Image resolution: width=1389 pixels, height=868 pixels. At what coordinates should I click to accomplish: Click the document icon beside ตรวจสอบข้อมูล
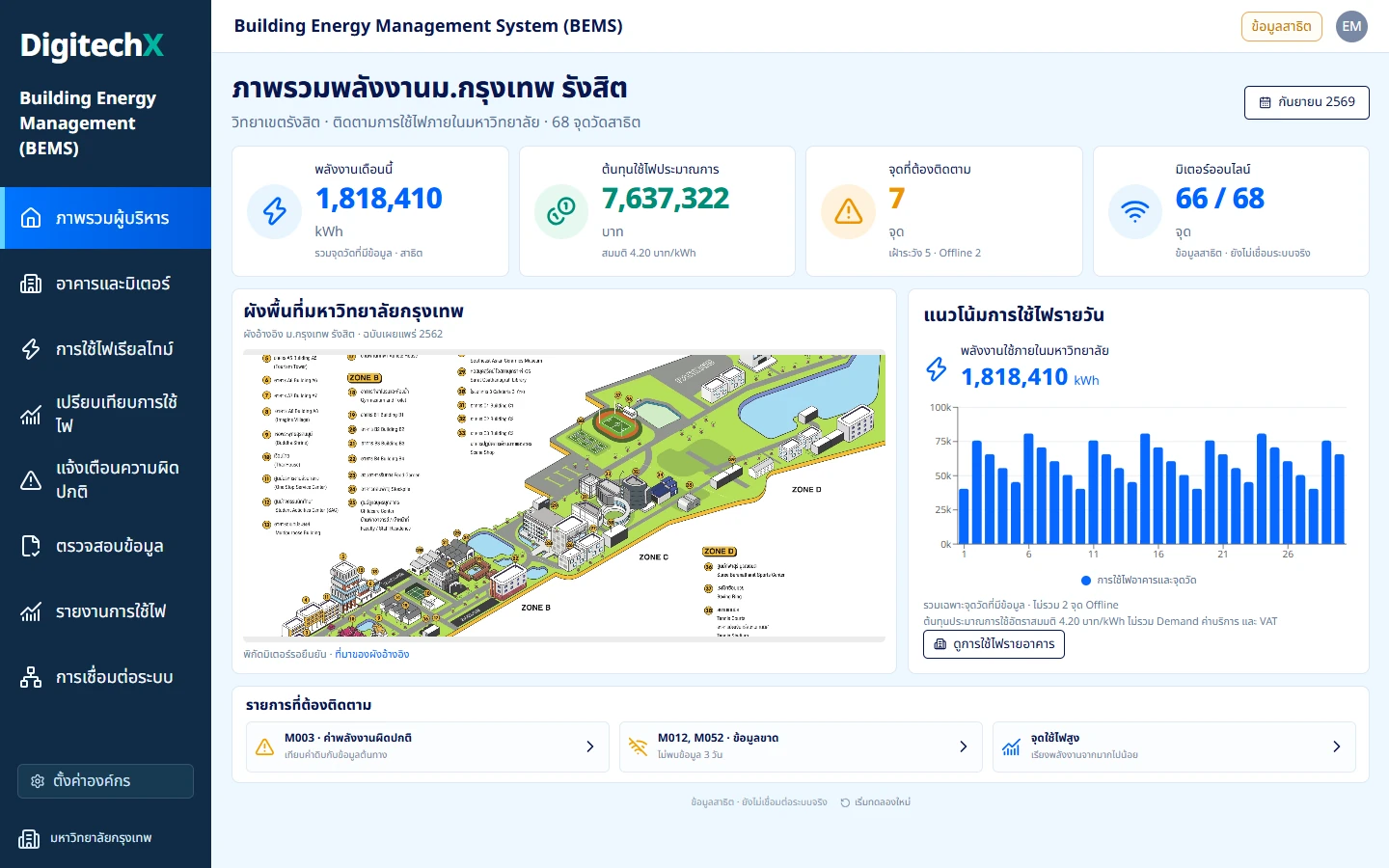(31, 546)
